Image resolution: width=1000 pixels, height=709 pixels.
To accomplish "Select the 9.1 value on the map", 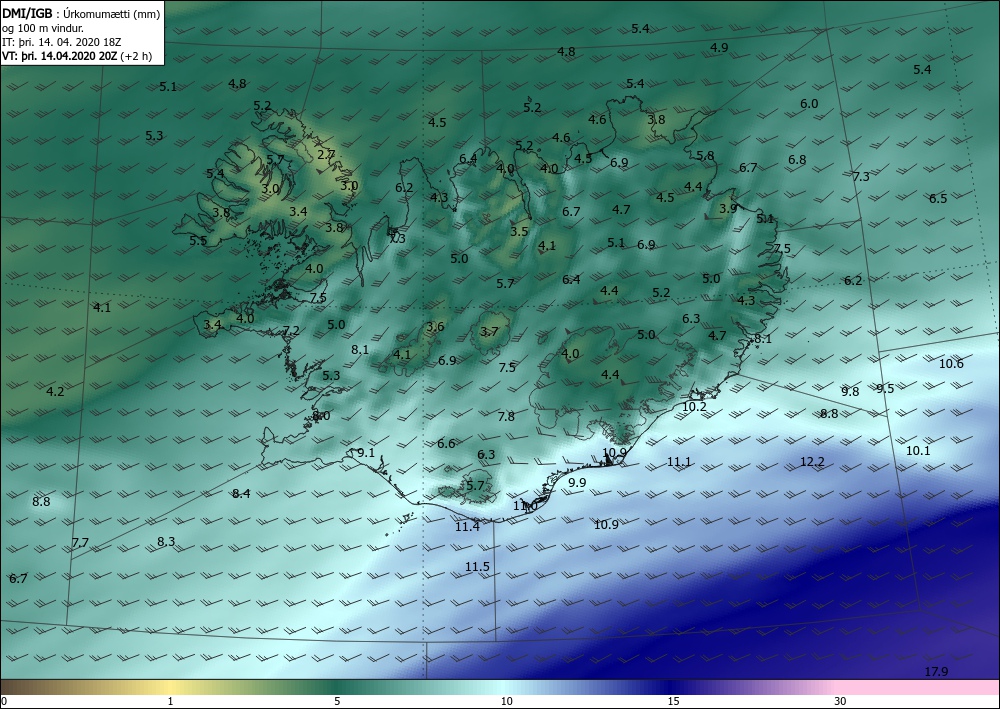I will click(x=366, y=453).
